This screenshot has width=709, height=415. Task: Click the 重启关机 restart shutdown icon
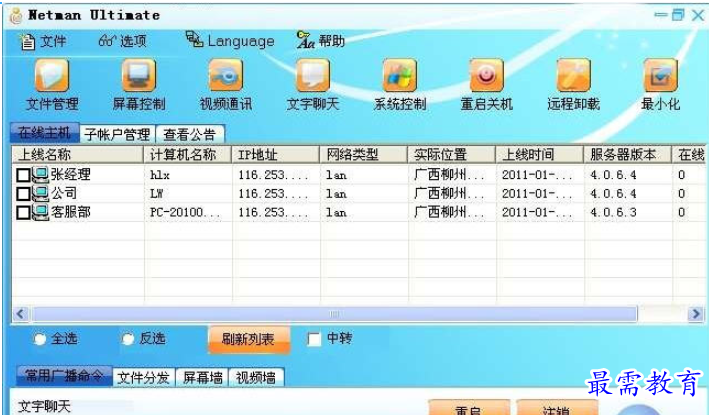[487, 75]
